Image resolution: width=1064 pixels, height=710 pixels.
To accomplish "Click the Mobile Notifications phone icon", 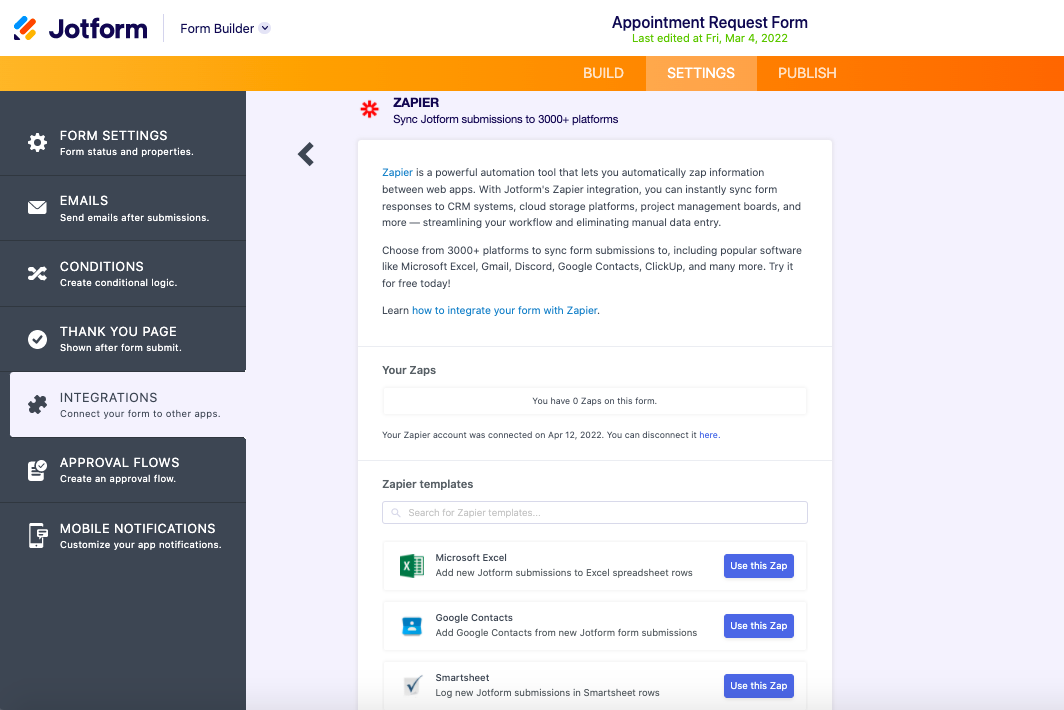I will [37, 536].
